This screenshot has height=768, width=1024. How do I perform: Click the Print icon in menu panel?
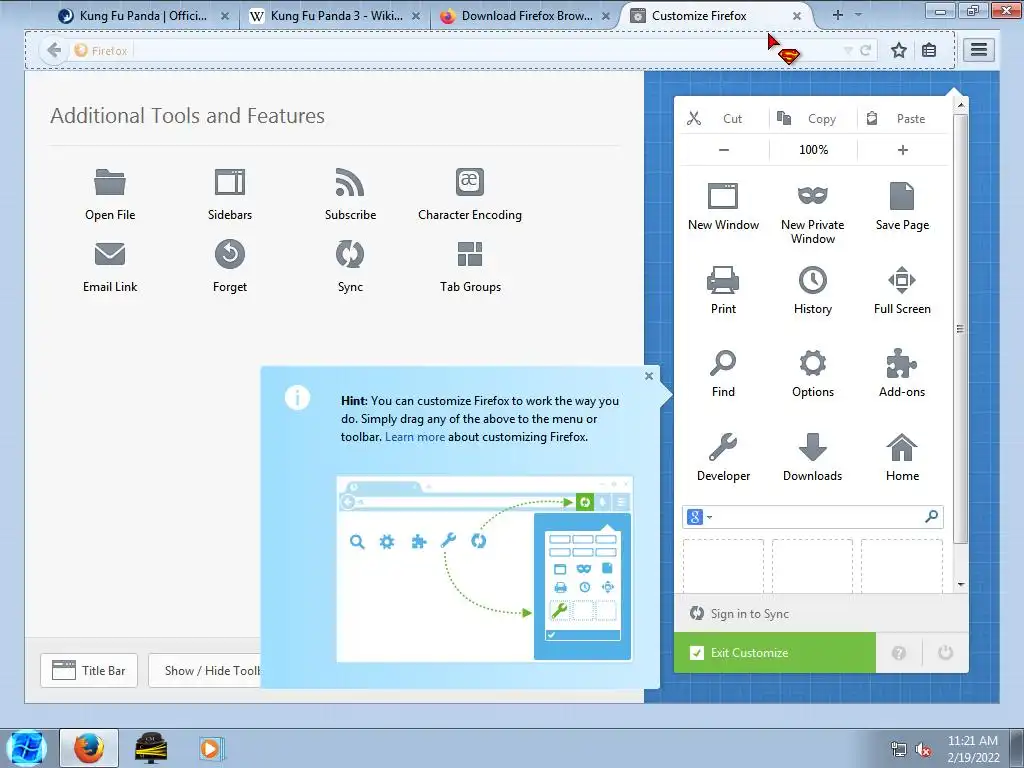click(723, 280)
